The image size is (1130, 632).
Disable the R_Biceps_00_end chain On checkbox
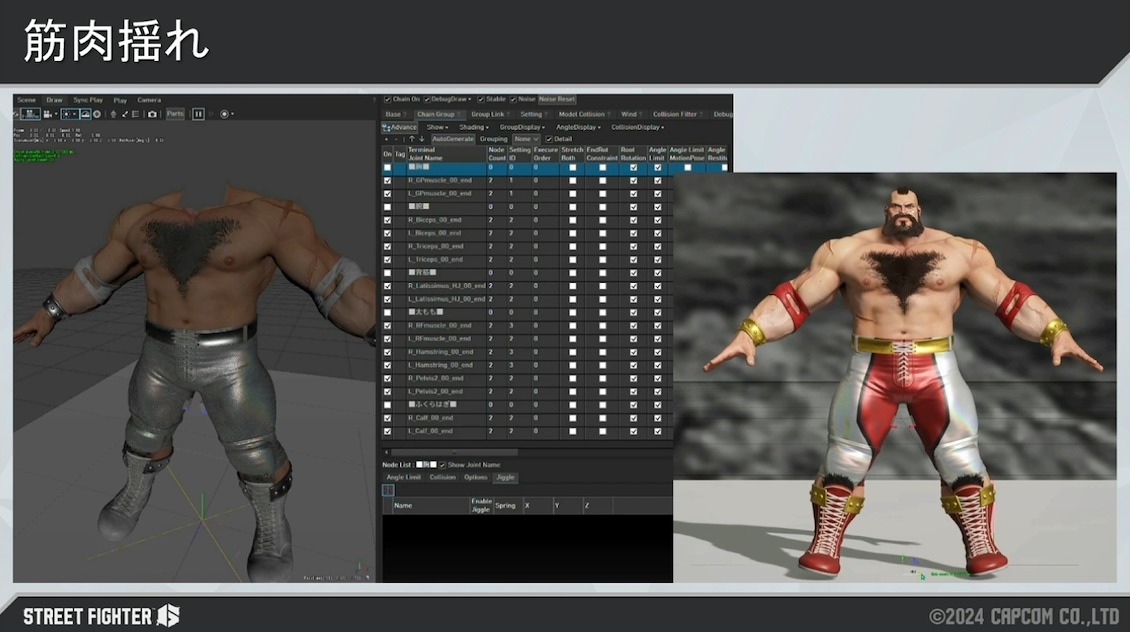388,221
